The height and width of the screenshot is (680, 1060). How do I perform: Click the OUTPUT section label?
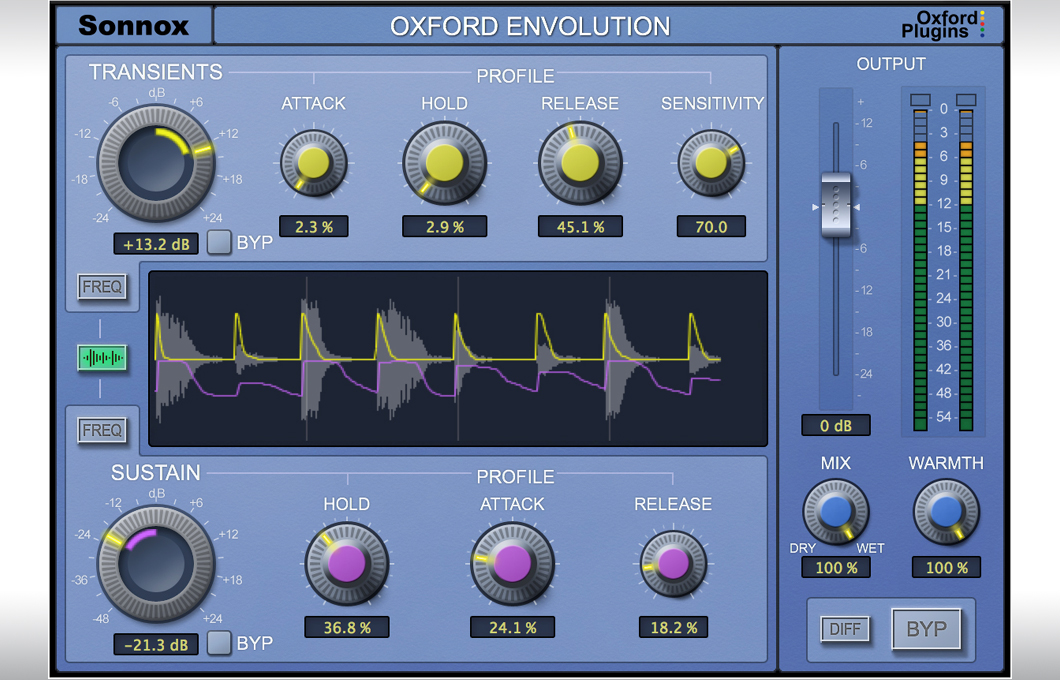tap(891, 64)
